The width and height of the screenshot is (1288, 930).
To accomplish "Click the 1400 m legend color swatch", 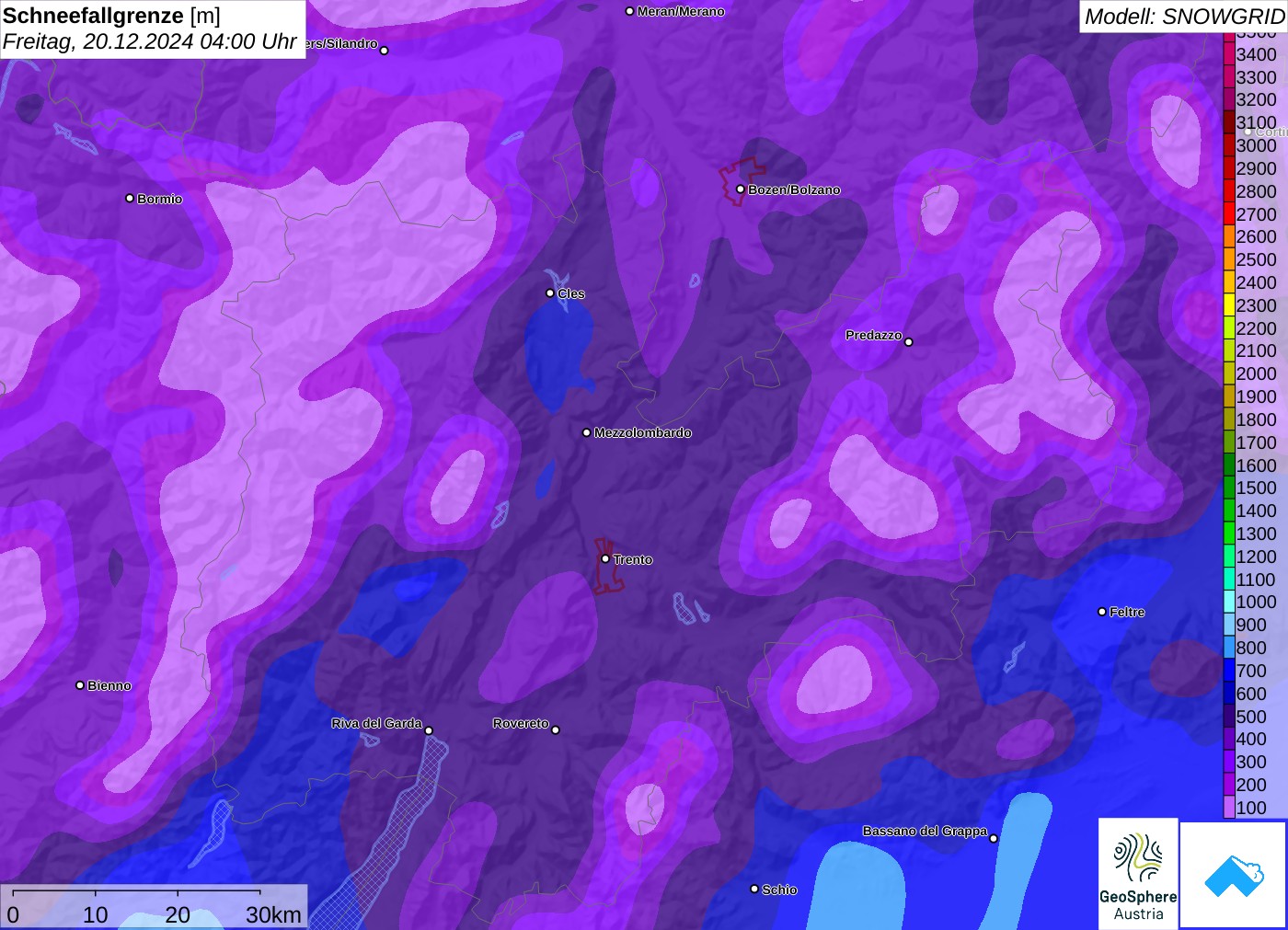I will 1229,511.
